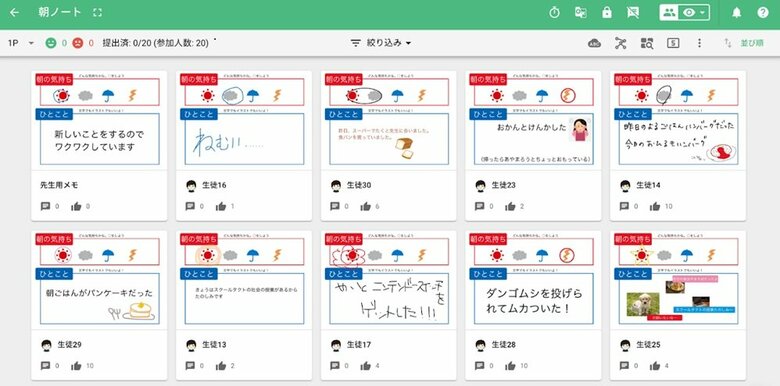Image resolution: width=780 pixels, height=386 pixels.
Task: Click the cloud ABC word-cloud icon
Action: (594, 43)
